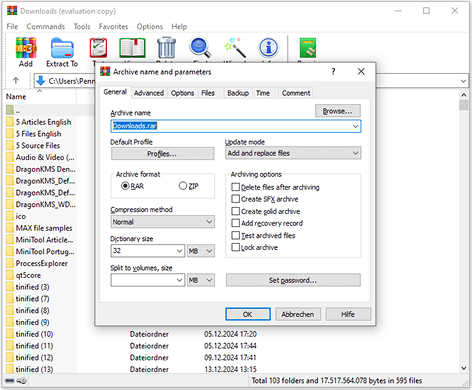The image size is (472, 390).
Task: Click the dialog help question mark
Action: point(333,71)
